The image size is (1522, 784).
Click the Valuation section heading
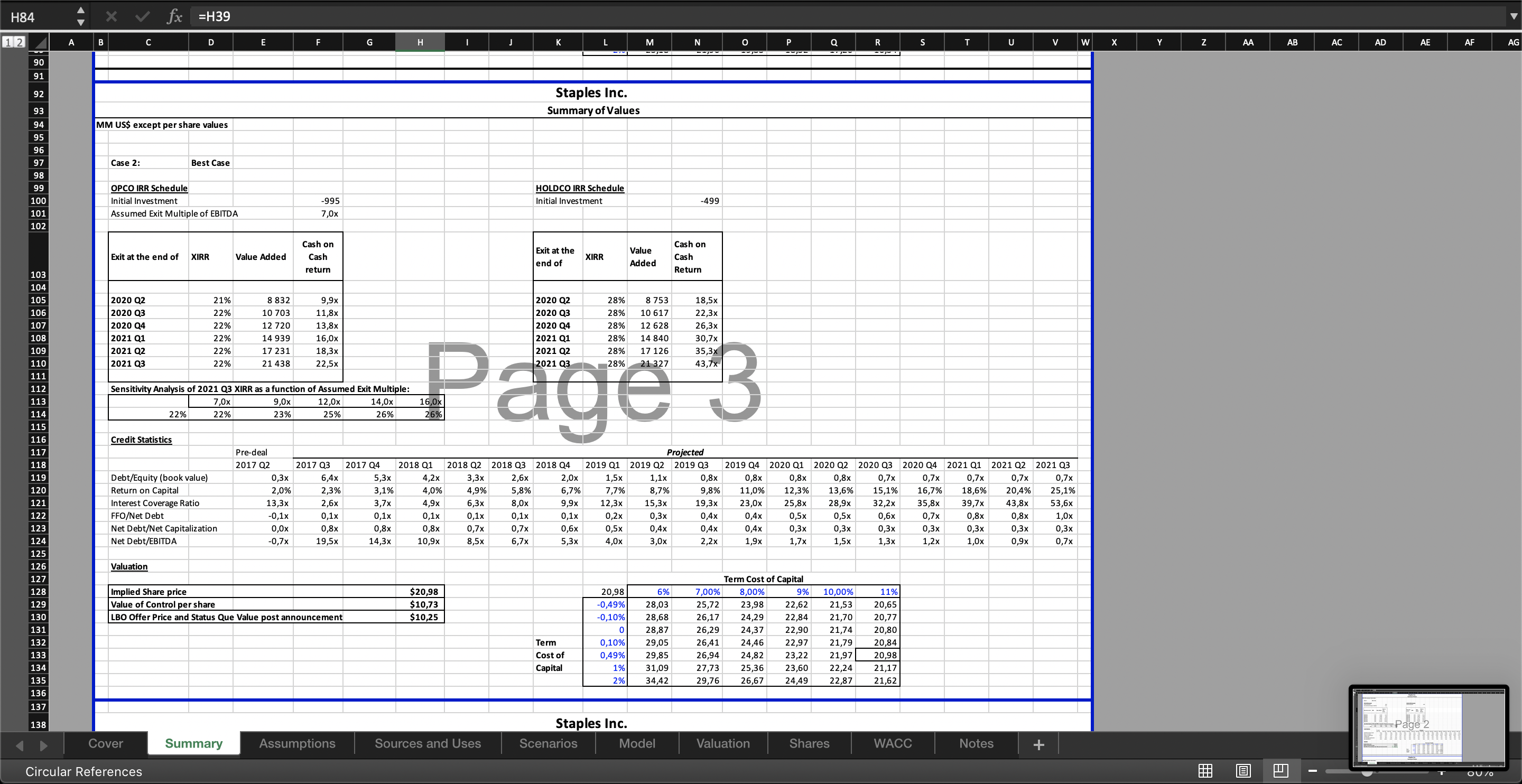coord(129,566)
